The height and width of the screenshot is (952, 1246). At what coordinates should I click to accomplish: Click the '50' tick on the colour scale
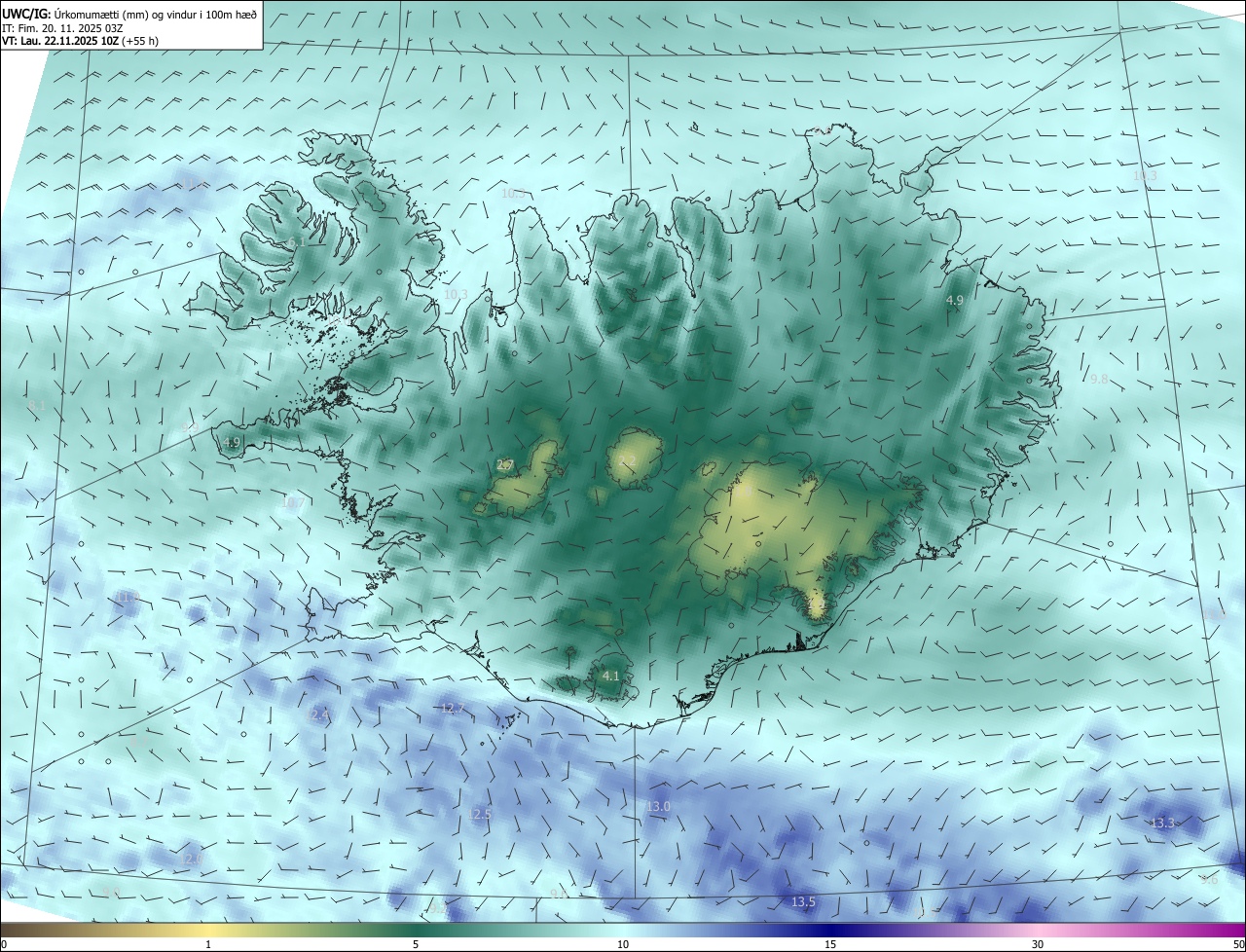coord(1237,944)
